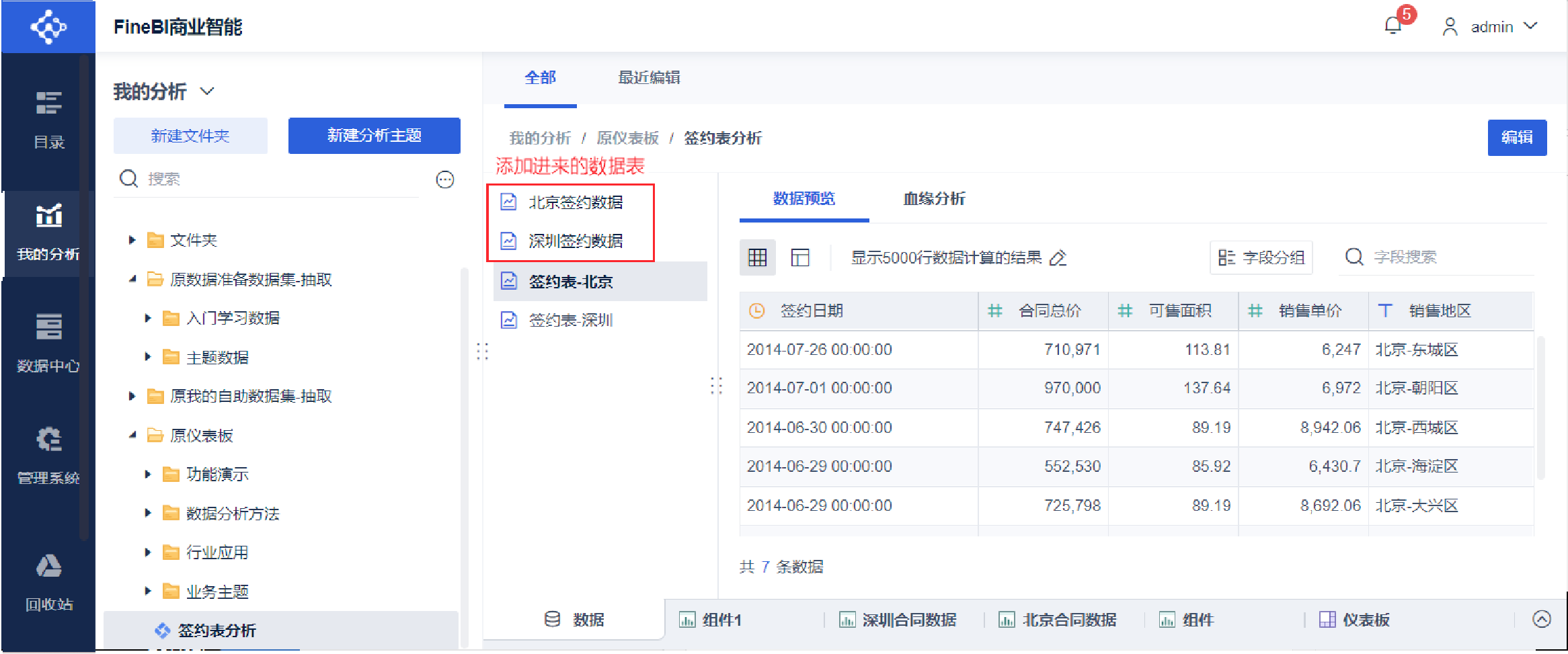Click the clock type icon on 签约日期
1568x654 pixels.
[757, 311]
